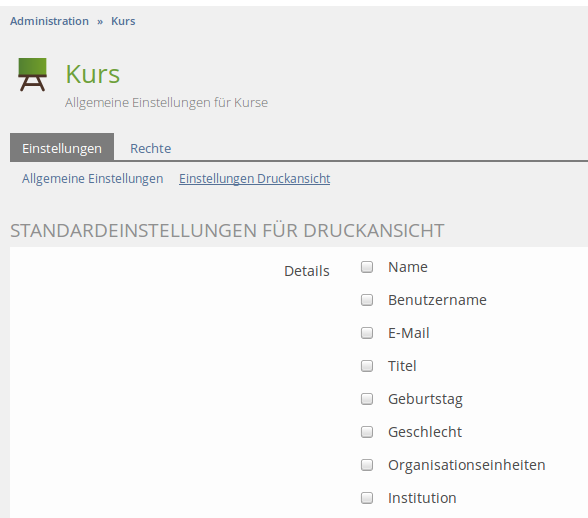The height and width of the screenshot is (518, 588).
Task: Enable the Geburtstag checkbox
Action: [367, 399]
